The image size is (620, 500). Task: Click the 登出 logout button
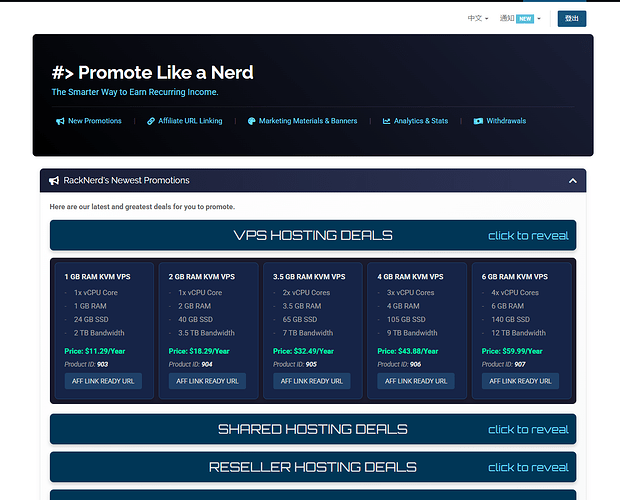click(572, 19)
